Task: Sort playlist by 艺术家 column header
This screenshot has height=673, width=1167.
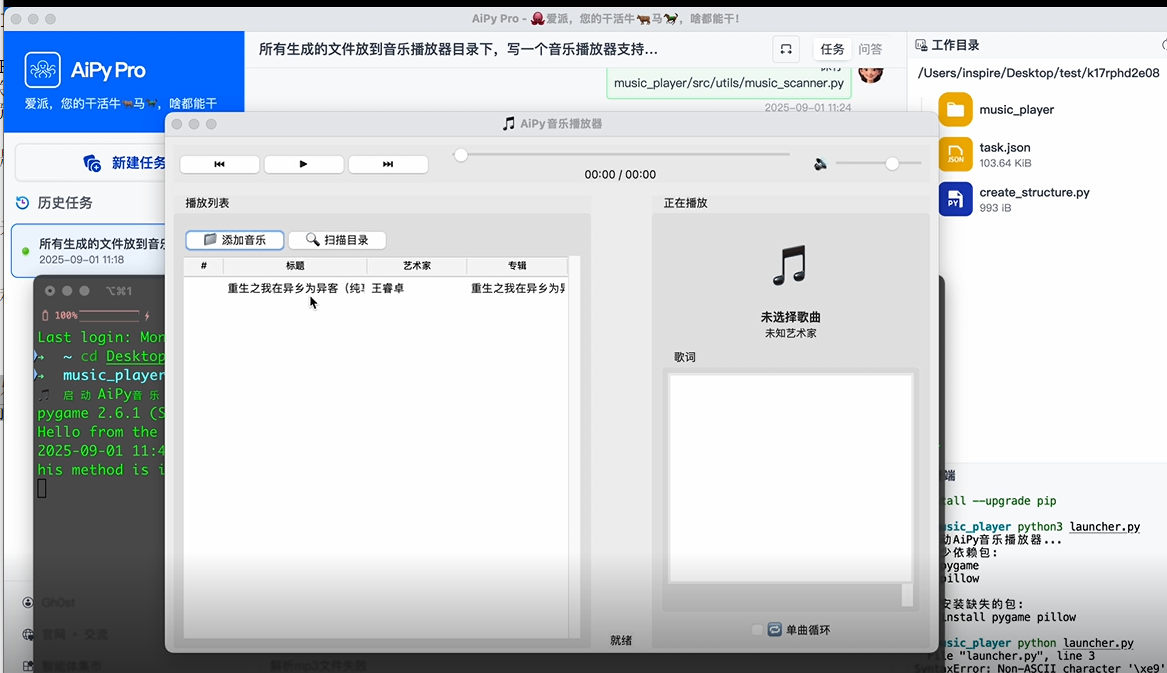Action: pos(417,266)
